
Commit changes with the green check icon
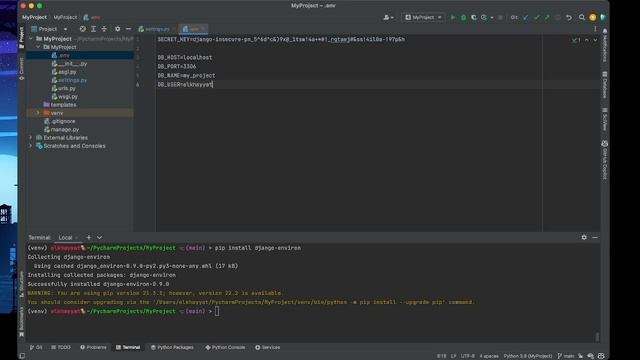[x=536, y=18]
